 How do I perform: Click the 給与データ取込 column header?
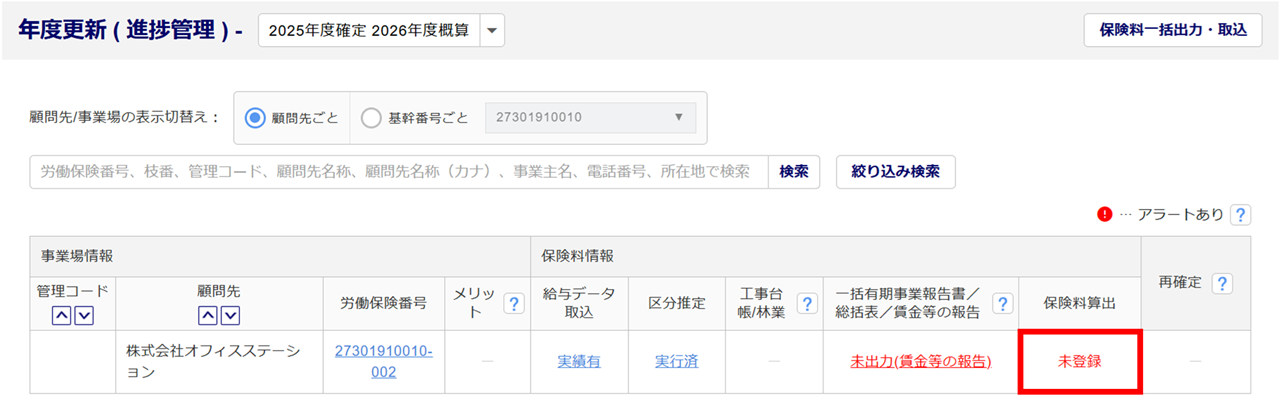[x=579, y=303]
